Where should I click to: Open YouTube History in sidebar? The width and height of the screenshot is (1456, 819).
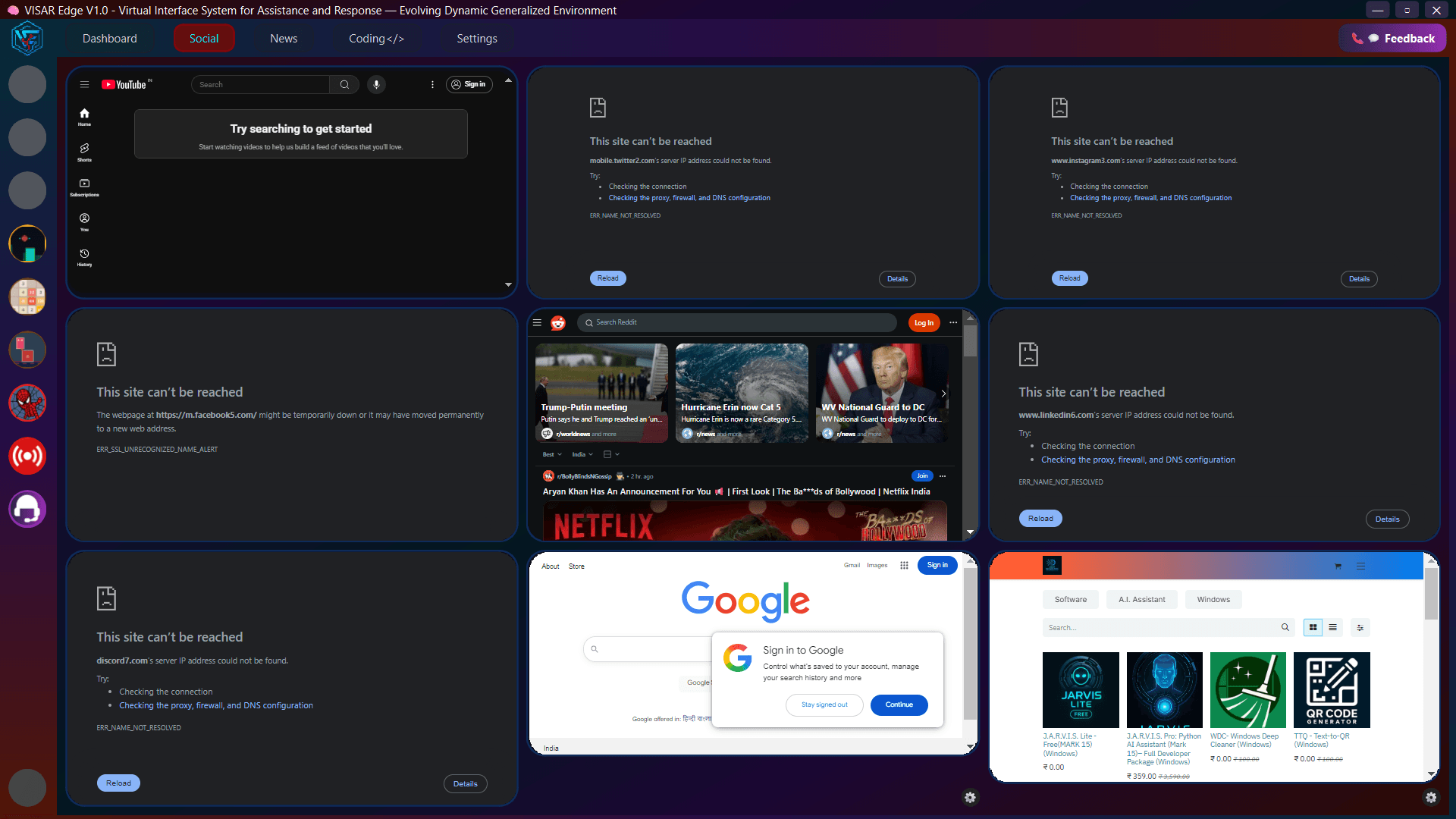tap(84, 258)
